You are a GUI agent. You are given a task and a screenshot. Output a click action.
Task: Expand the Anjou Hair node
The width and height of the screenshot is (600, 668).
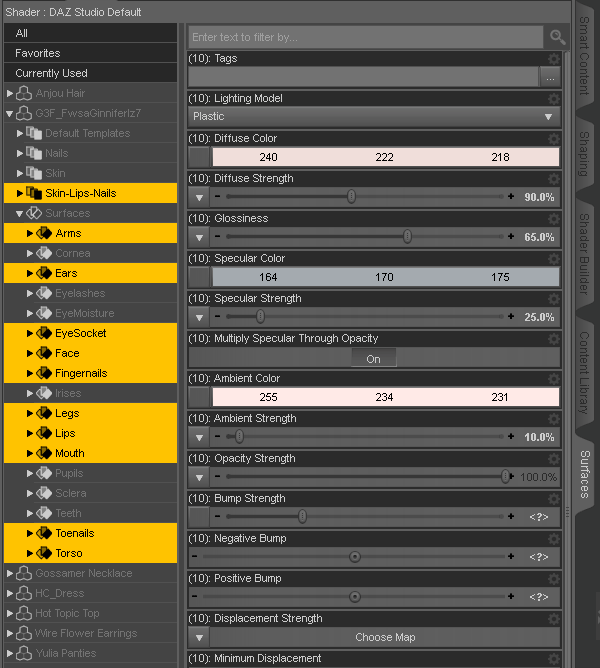10,93
